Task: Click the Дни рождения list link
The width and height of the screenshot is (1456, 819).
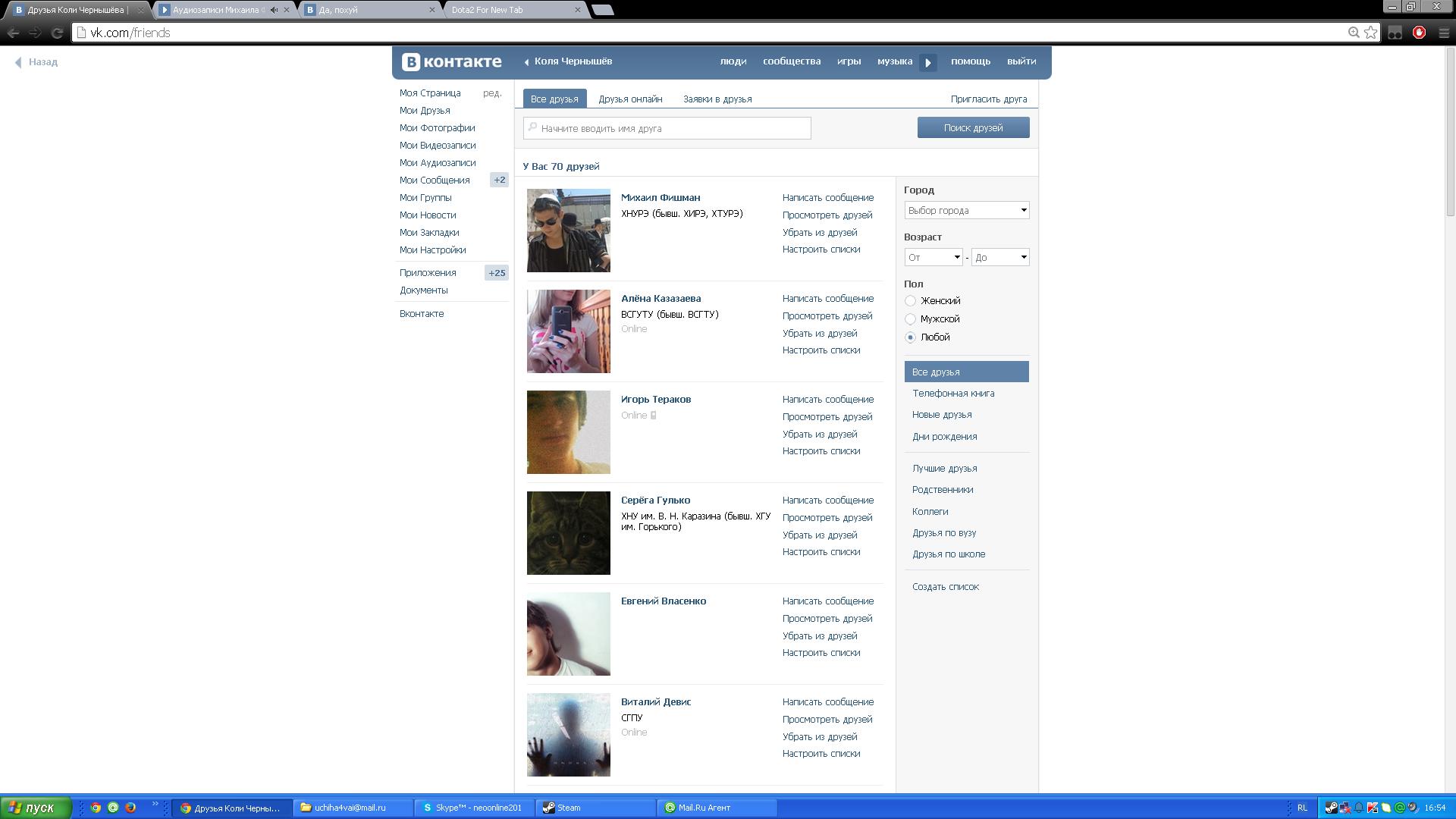Action: pos(944,437)
